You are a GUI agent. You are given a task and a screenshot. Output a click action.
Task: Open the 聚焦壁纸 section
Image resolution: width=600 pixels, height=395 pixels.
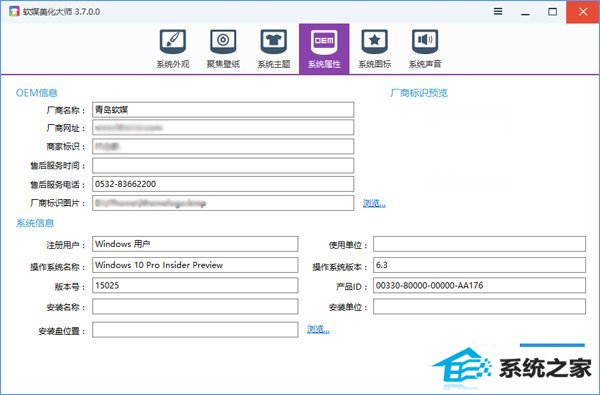point(223,49)
